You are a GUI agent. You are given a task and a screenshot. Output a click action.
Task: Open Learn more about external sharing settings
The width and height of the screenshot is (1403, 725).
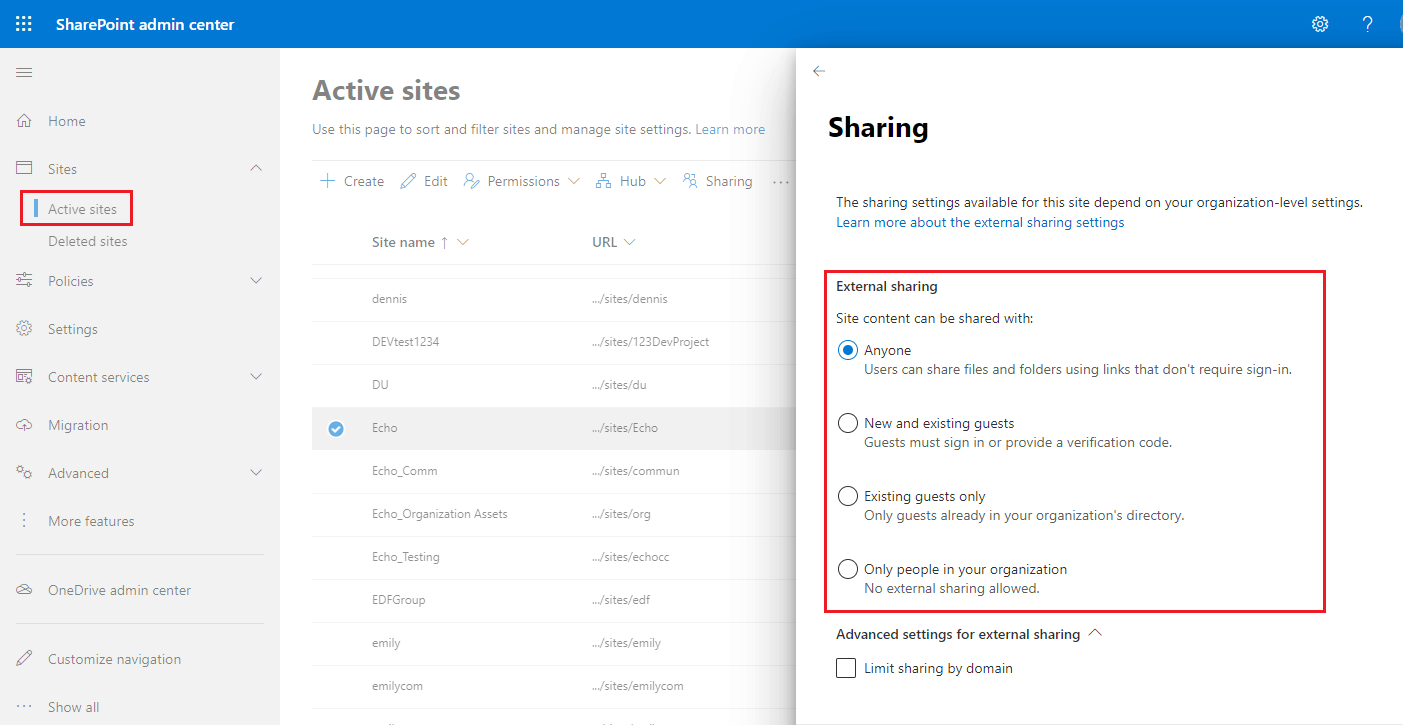tap(980, 222)
